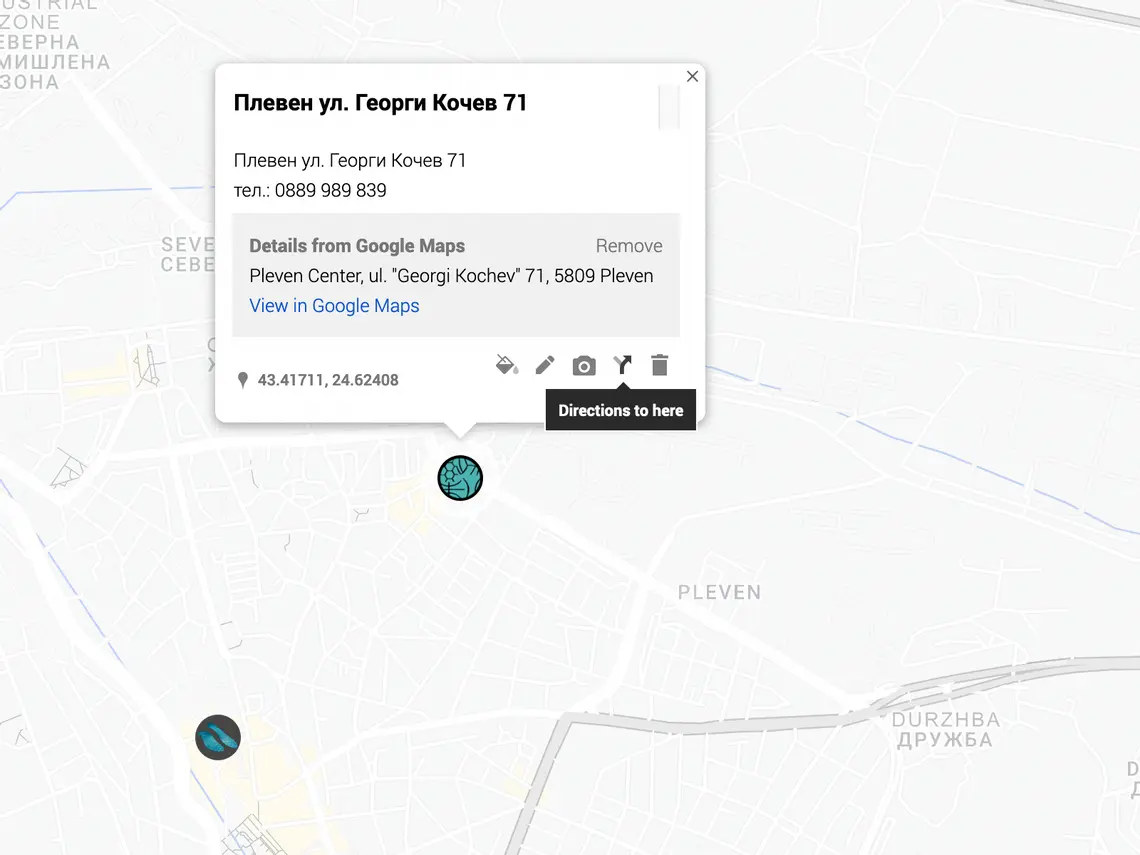The width and height of the screenshot is (1140, 855).
Task: Click phone number тел.: 0889 989 839
Action: point(310,190)
